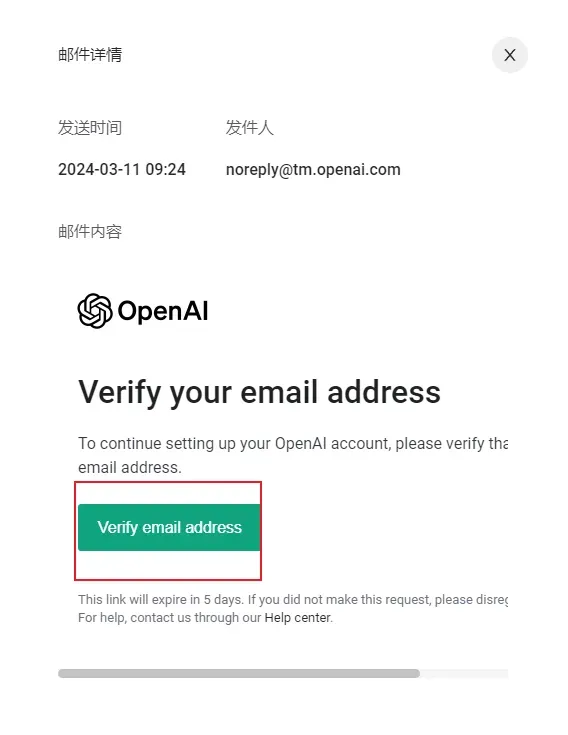The width and height of the screenshot is (568, 735).
Task: Click the For help, contact us text
Action: [x=169, y=618]
